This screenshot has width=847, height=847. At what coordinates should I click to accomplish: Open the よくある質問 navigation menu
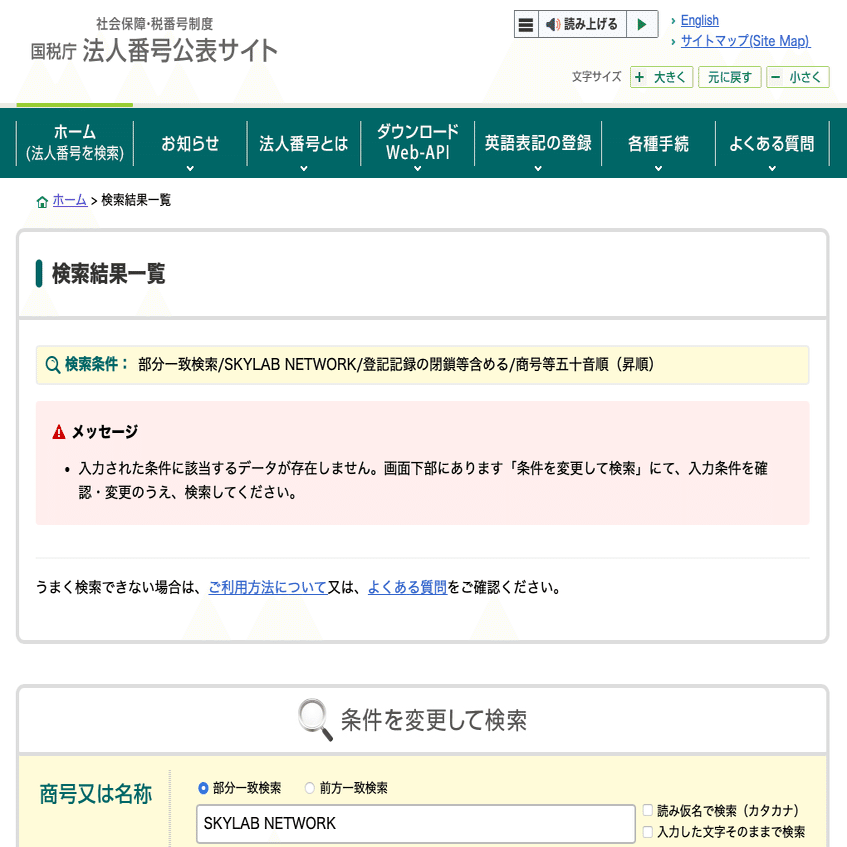(772, 143)
